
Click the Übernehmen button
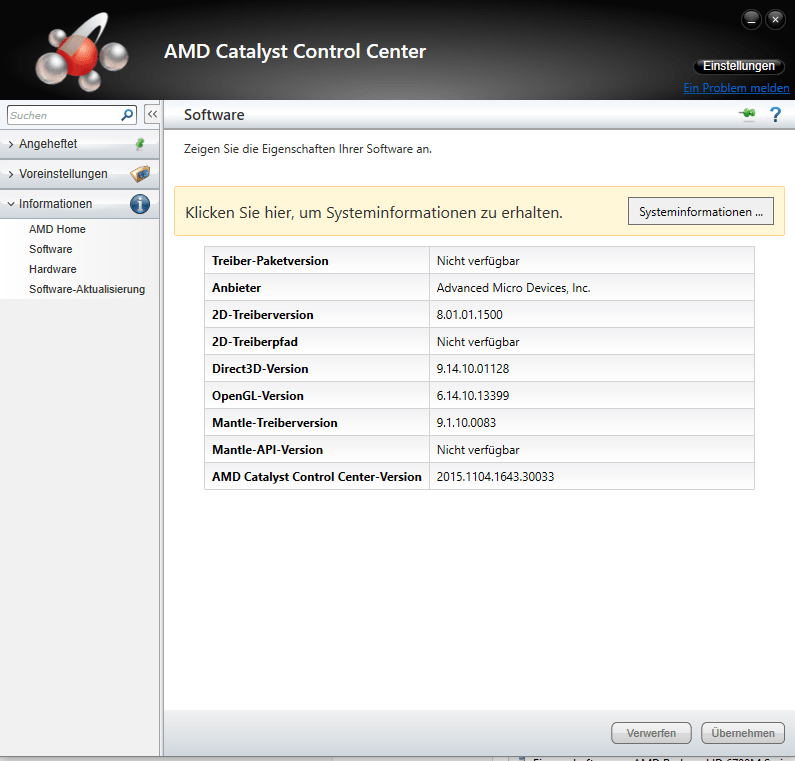[x=743, y=733]
